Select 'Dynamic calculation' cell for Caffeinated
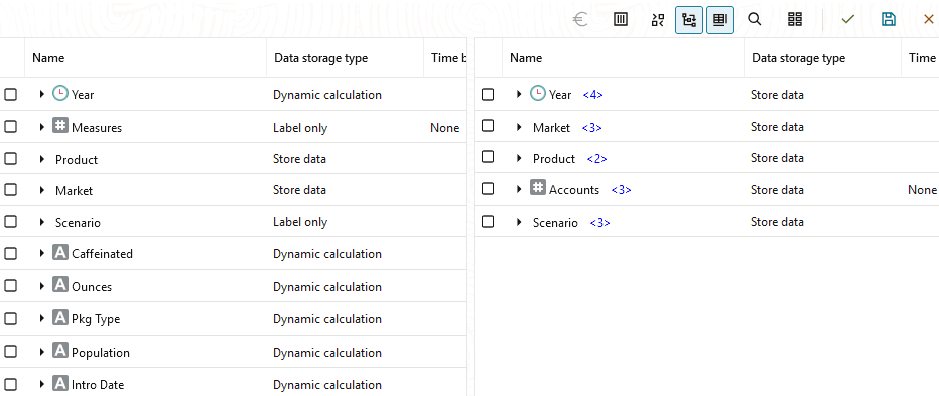The image size is (939, 396). pos(328,253)
